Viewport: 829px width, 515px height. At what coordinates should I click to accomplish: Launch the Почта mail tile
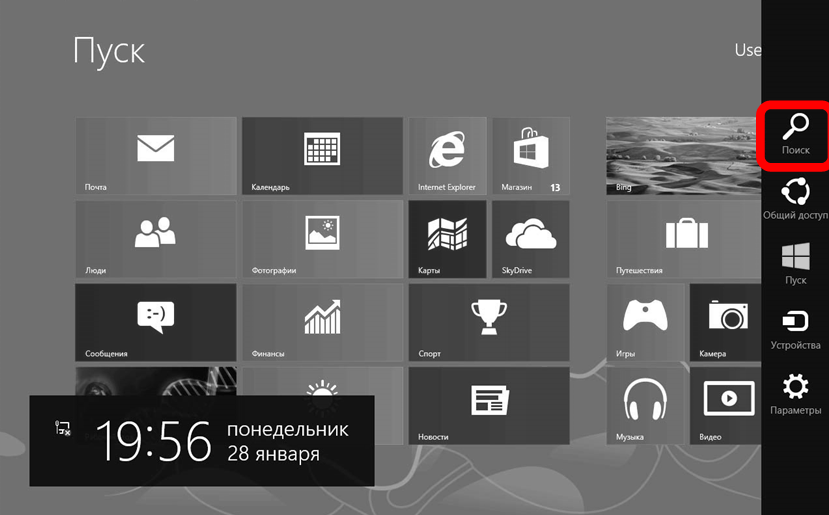tap(156, 155)
